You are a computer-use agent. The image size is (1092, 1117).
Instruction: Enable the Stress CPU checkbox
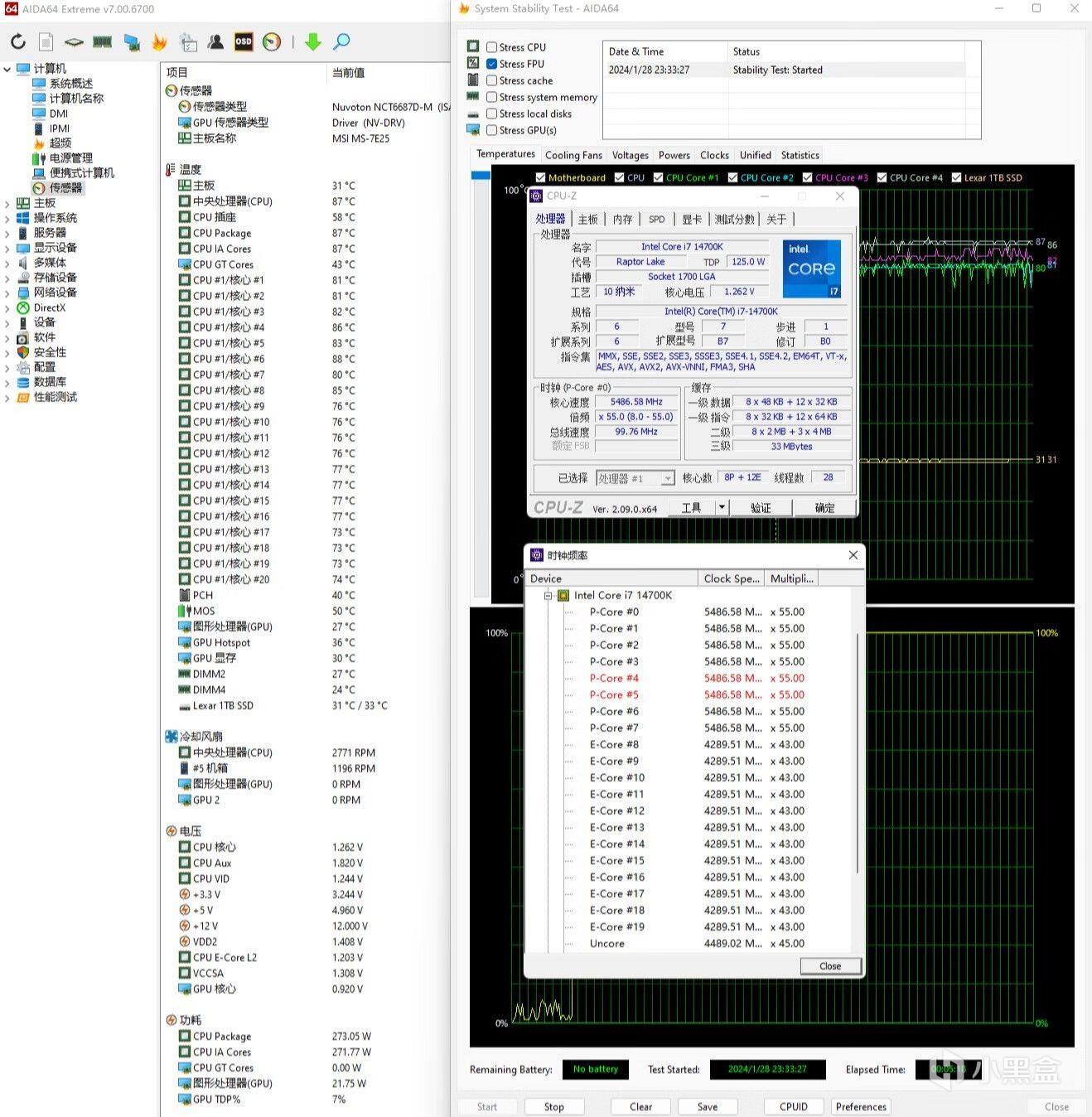pyautogui.click(x=492, y=47)
